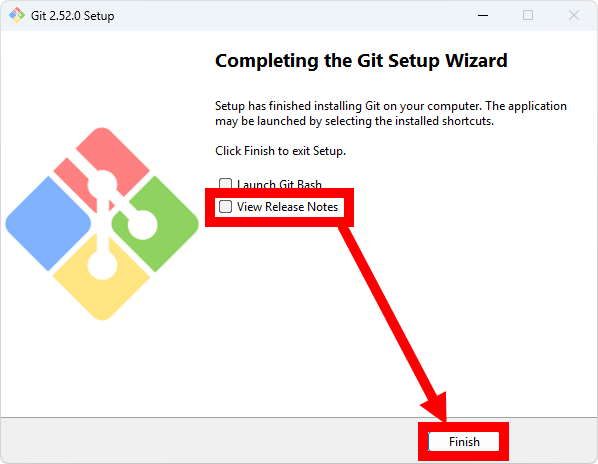The width and height of the screenshot is (598, 464).
Task: Click the Git 2.52.0 Setup title text
Action: click(72, 16)
